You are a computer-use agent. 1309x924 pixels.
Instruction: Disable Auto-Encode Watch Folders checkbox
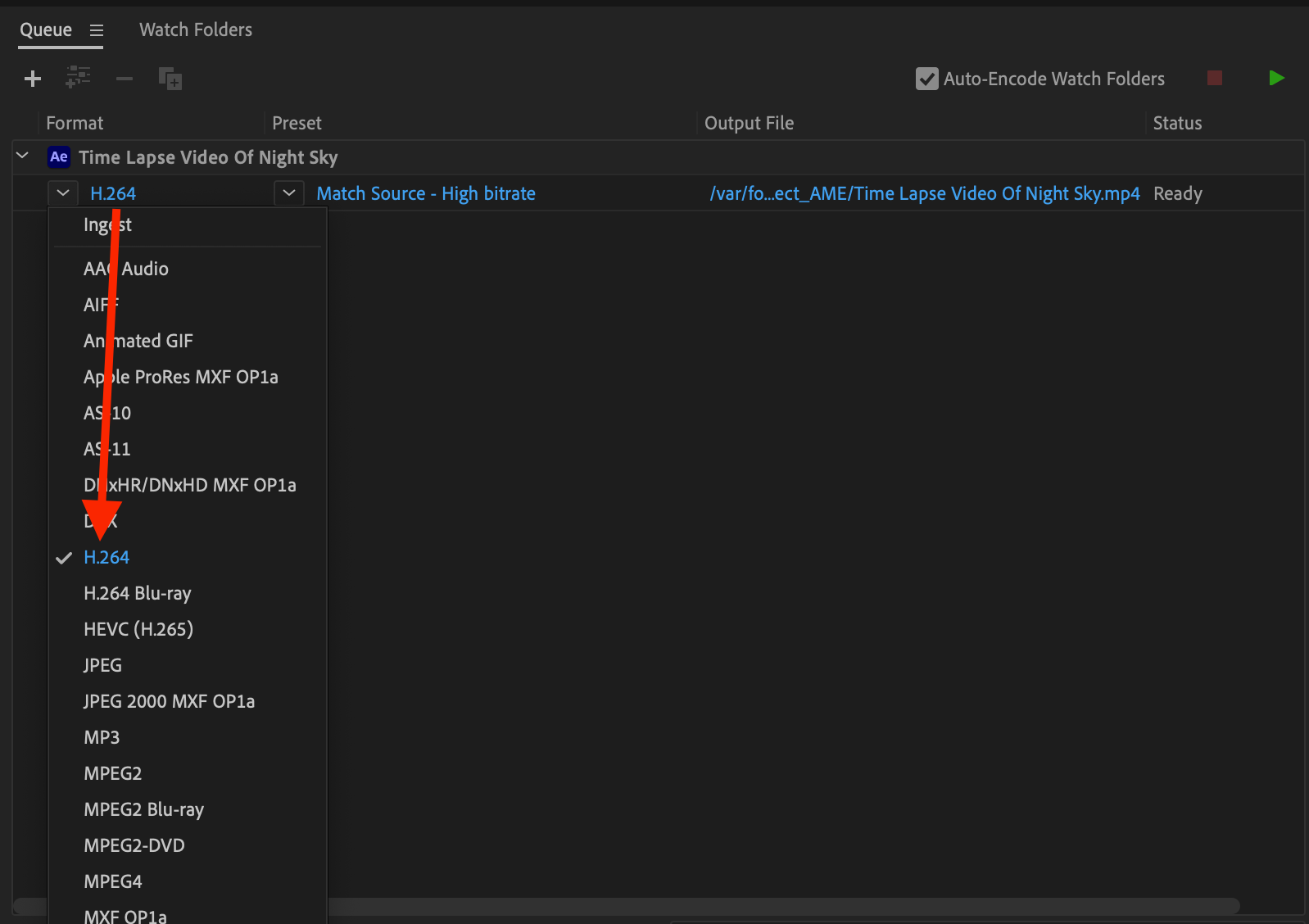click(x=926, y=79)
